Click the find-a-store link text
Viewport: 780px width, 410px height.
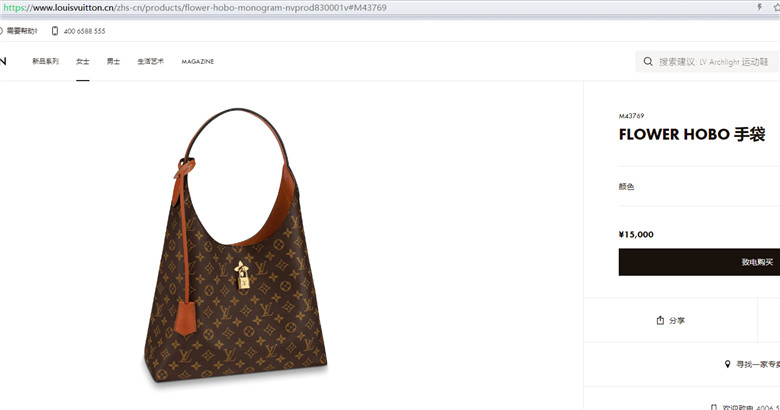pyautogui.click(x=758, y=364)
